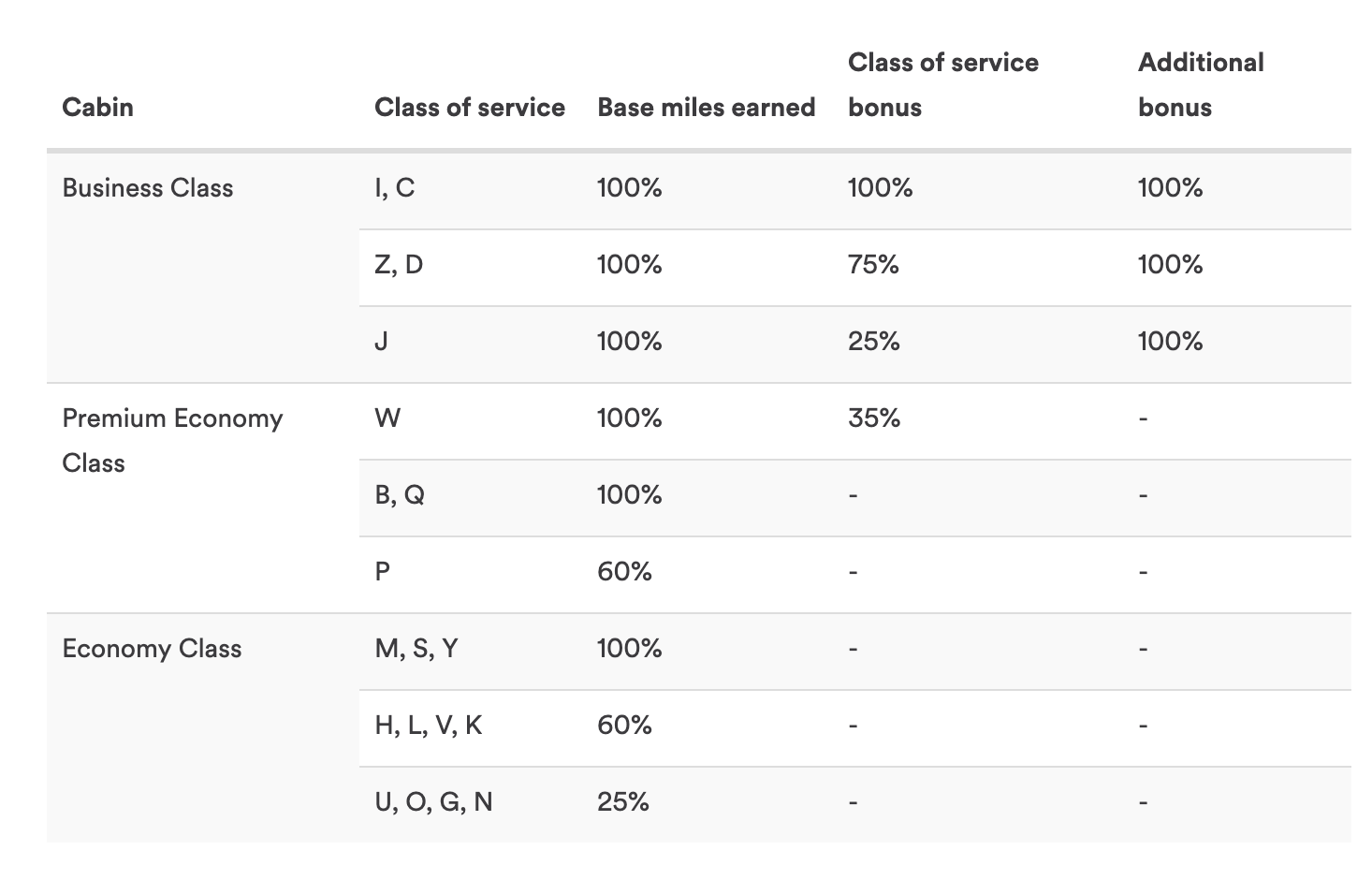Screen dimensions: 1372x880
Task: Click the W class of service cell
Action: click(387, 418)
